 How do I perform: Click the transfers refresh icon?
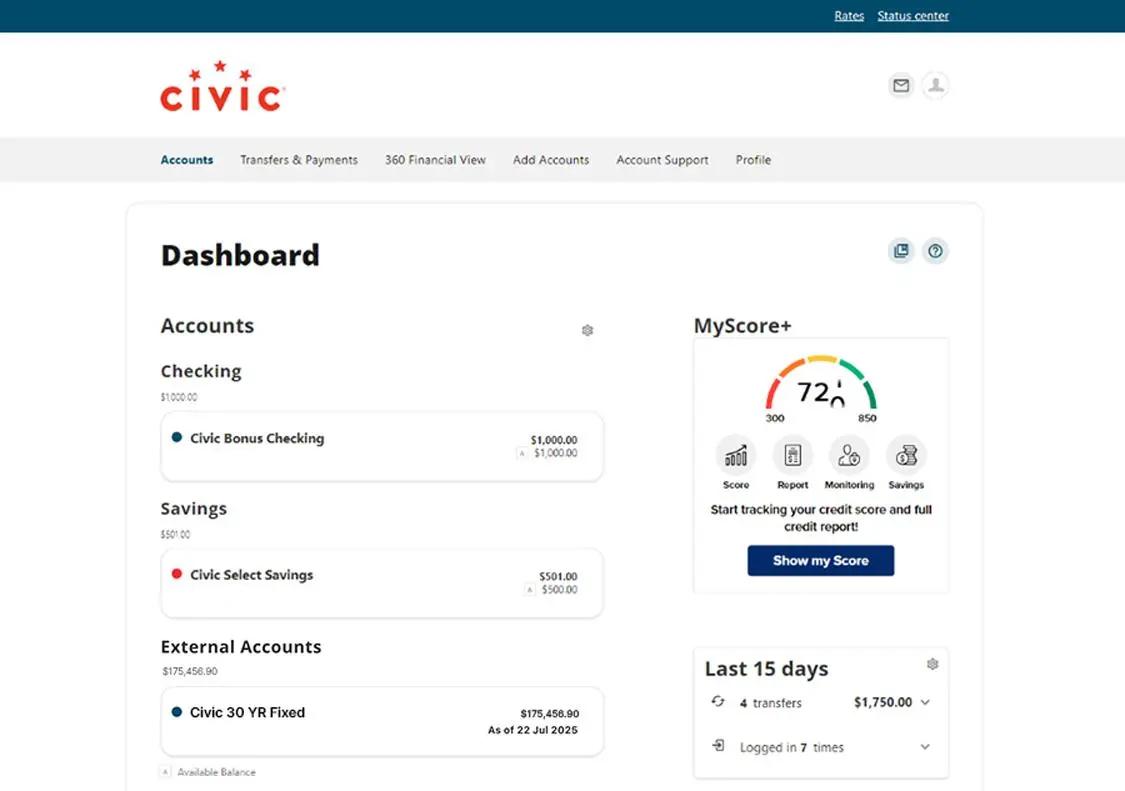[717, 703]
